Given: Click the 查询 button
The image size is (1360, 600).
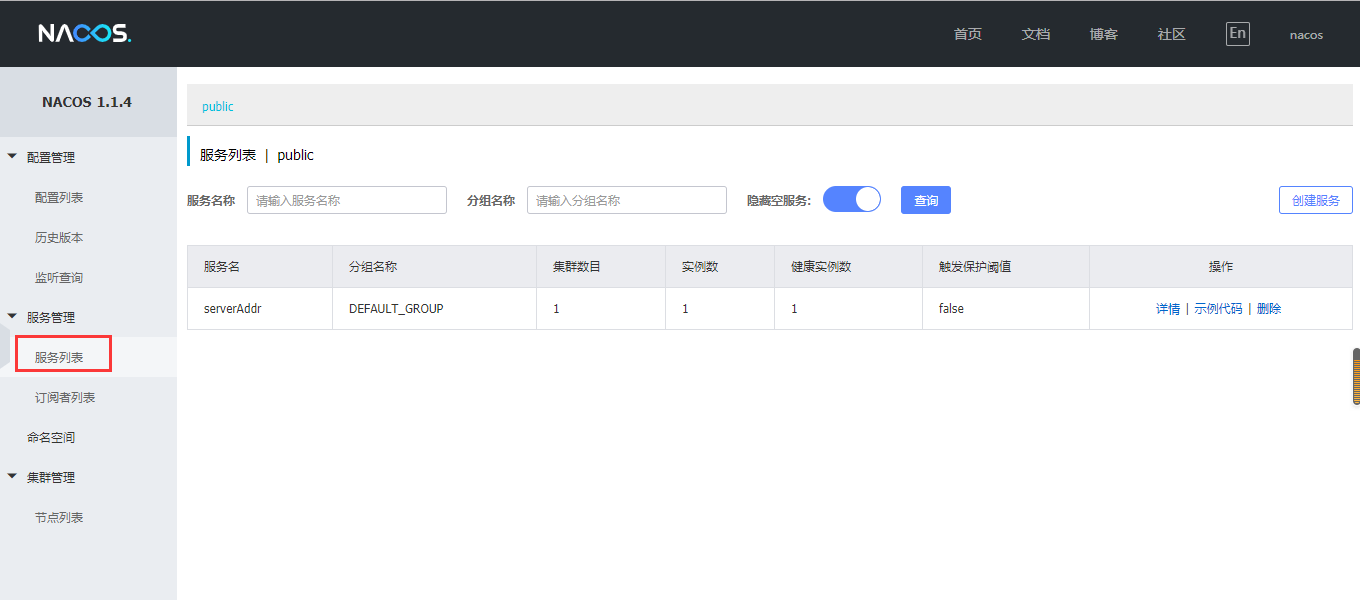Looking at the screenshot, I should pos(925,200).
